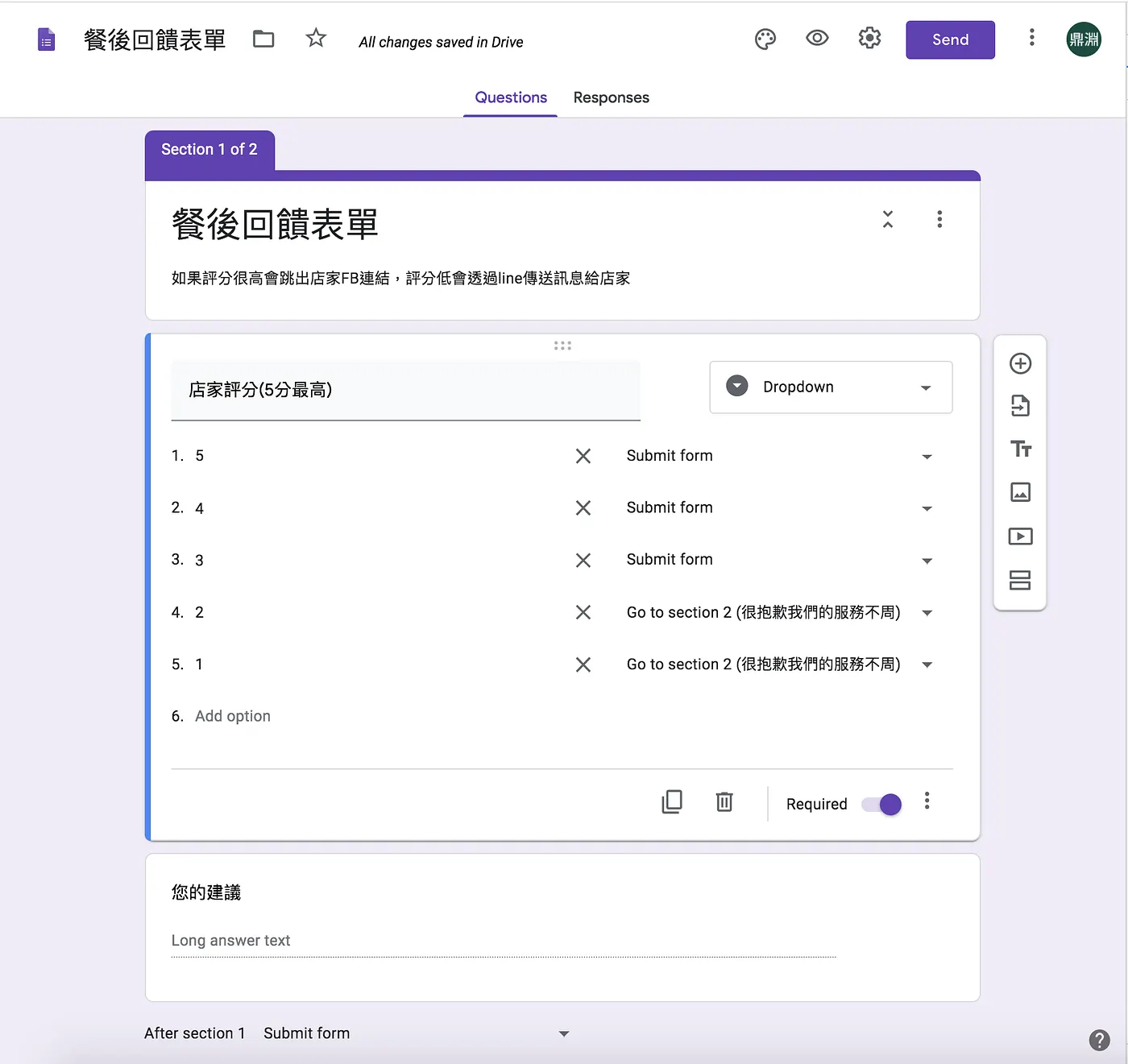
Task: Remove option 2 from the dropdown list
Action: (583, 612)
